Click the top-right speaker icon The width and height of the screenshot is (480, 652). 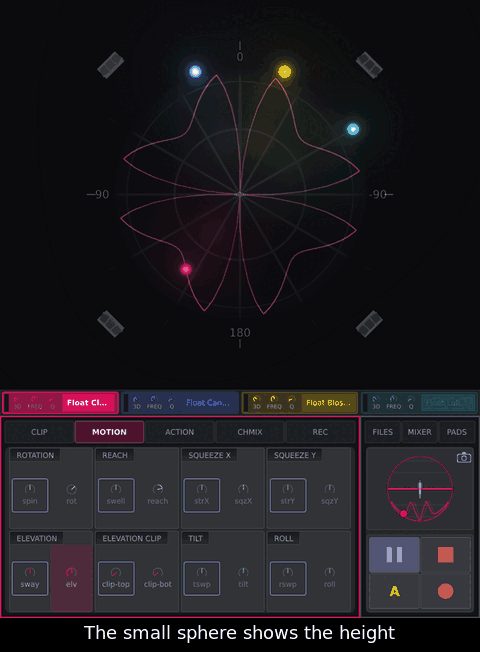(x=369, y=65)
